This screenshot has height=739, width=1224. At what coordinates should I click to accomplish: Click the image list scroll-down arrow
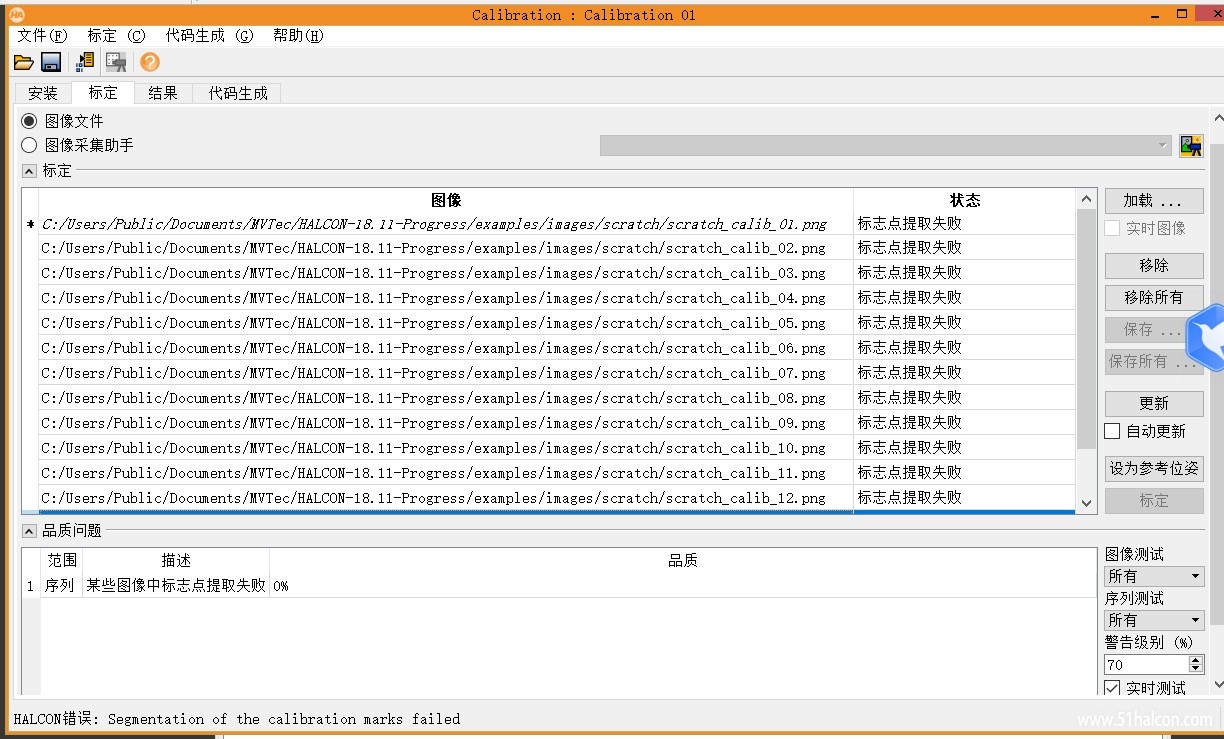point(1087,504)
